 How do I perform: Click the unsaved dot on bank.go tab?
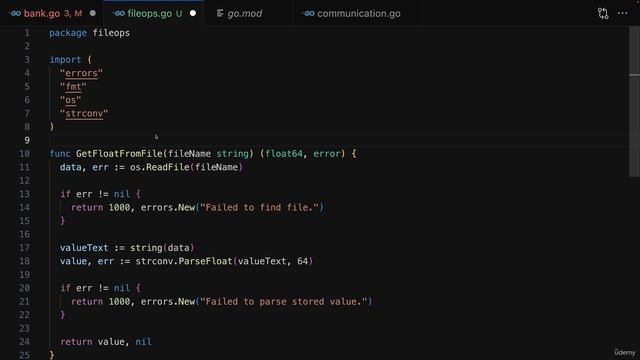tap(93, 13)
